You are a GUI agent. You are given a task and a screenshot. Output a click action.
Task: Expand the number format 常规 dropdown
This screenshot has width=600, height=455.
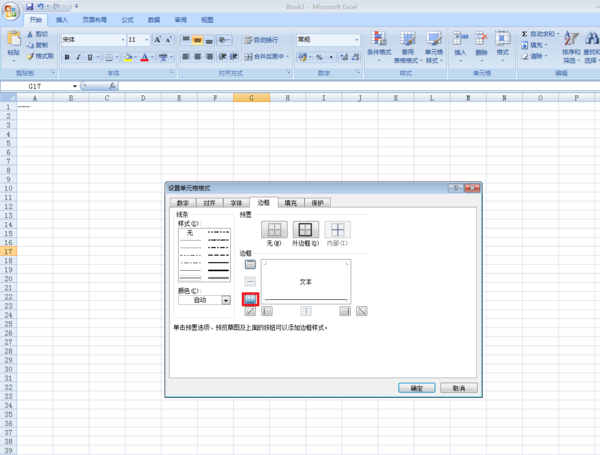tap(357, 40)
